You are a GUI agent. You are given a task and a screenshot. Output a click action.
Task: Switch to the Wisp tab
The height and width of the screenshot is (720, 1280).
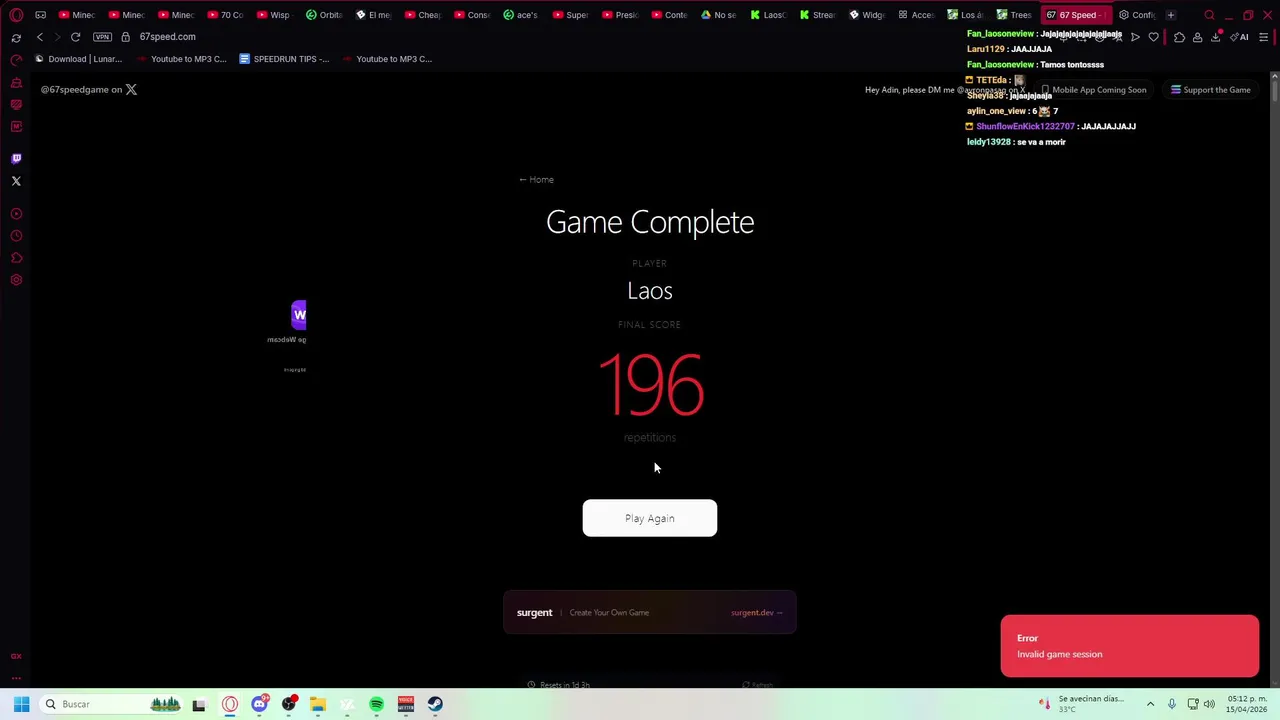(274, 15)
